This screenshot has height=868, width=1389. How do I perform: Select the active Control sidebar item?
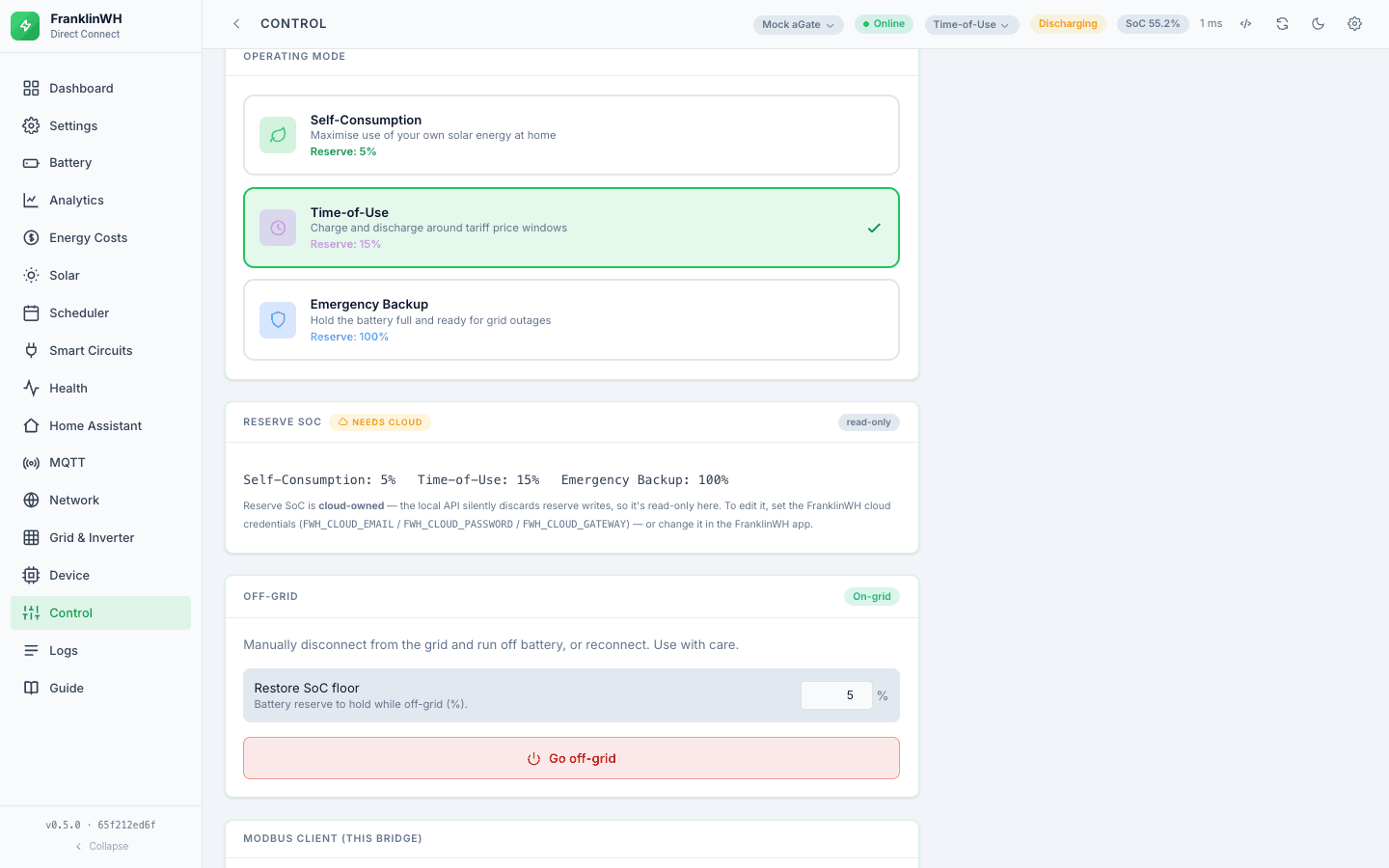[x=100, y=613]
